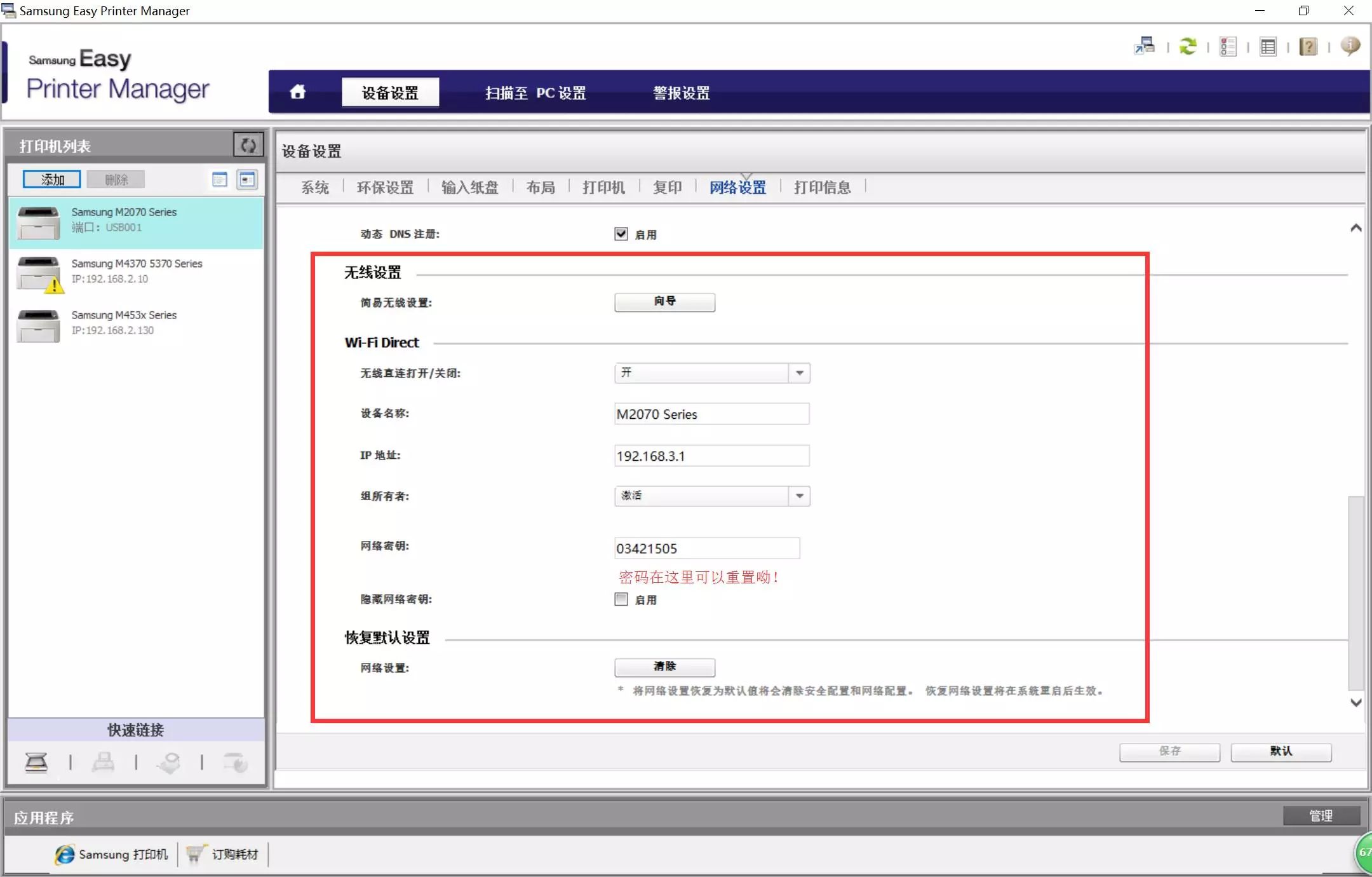Screen dimensions: 1372x877
Task: Click the home icon in navigation bar
Action: coord(297,92)
